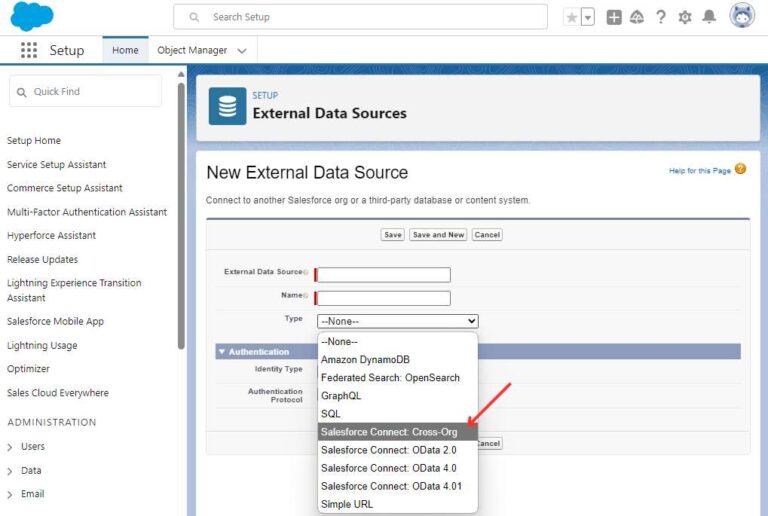Expand the Data tree node
Viewport: 768px width, 516px height.
pyautogui.click(x=10, y=471)
